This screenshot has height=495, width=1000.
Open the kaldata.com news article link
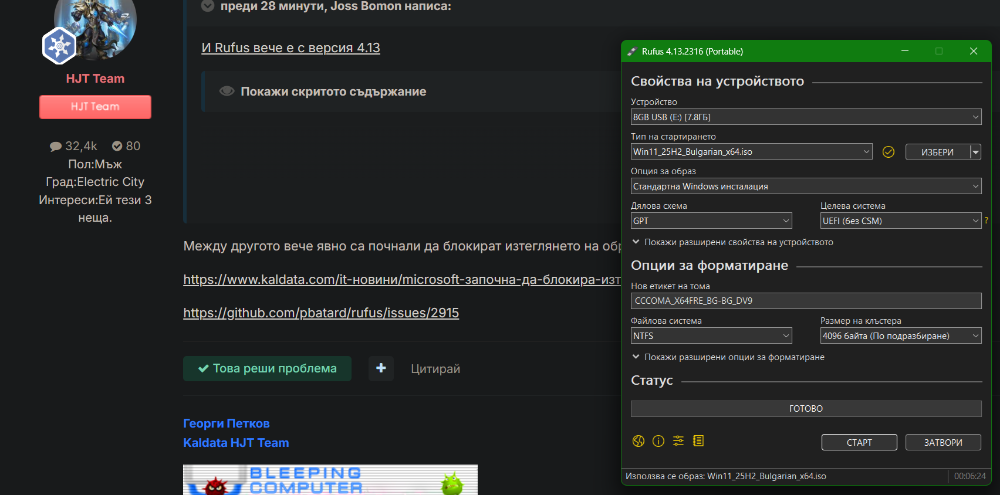(402, 279)
